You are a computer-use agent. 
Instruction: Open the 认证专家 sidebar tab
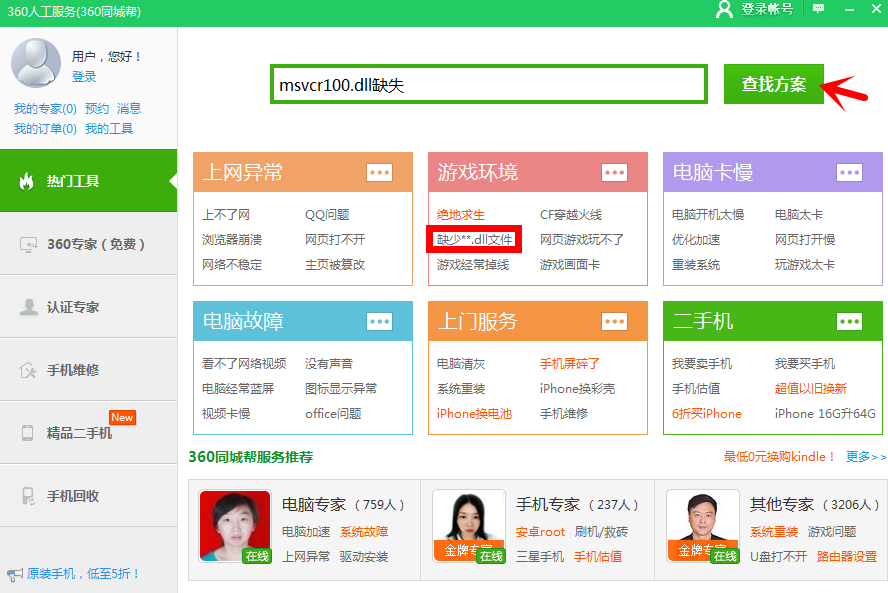pyautogui.click(x=88, y=307)
